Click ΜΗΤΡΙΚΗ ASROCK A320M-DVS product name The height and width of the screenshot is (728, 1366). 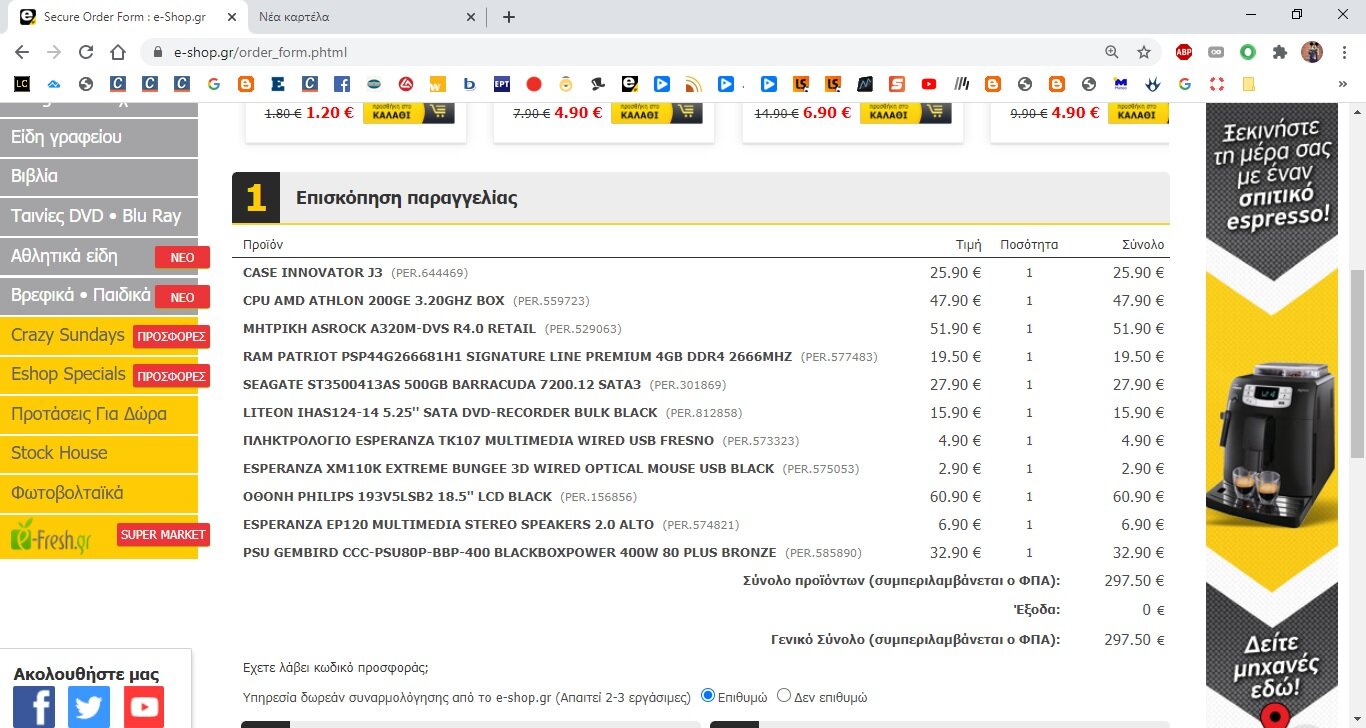click(x=389, y=328)
